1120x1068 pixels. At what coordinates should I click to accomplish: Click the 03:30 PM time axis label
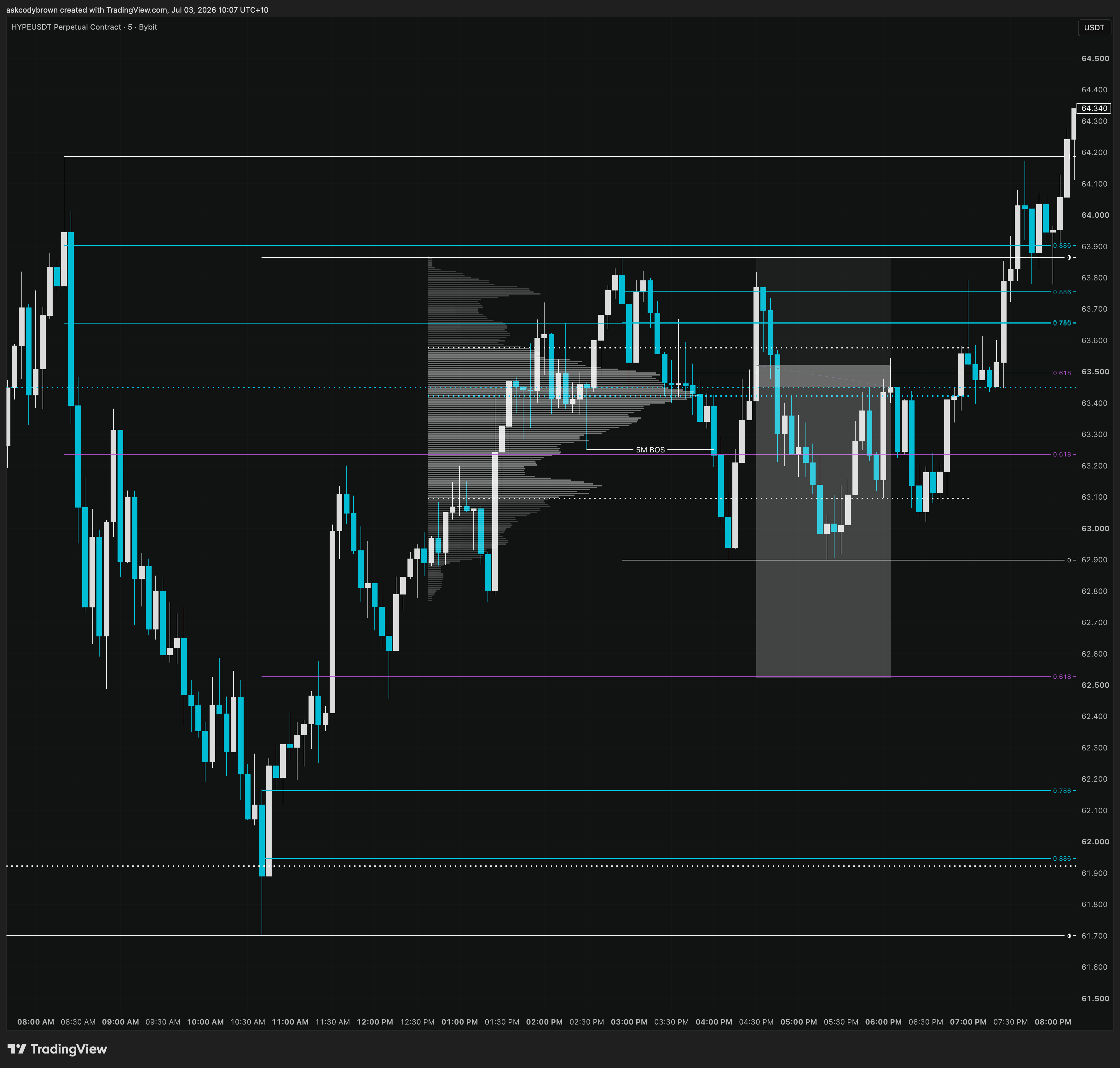tap(672, 1022)
